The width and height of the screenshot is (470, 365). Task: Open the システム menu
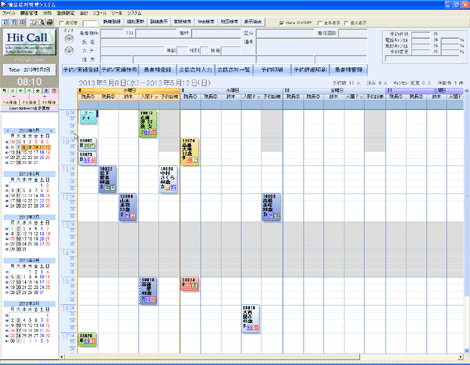click(134, 13)
